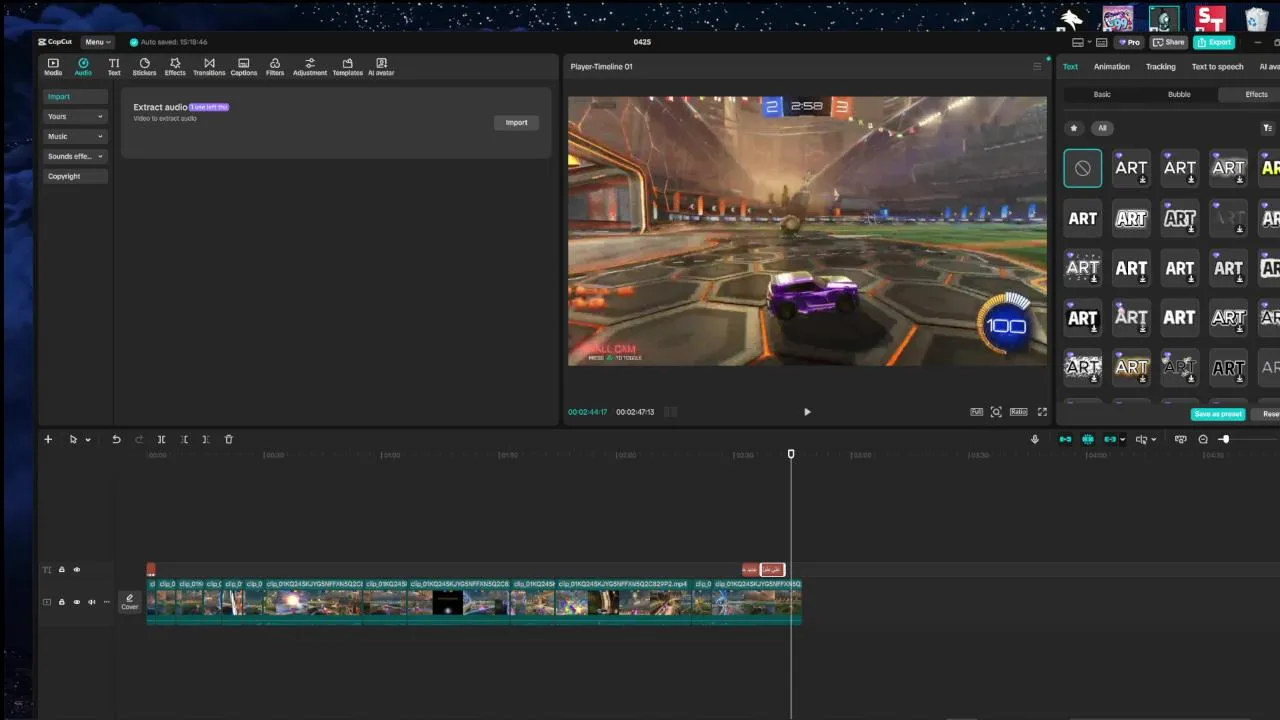Lock the text track
This screenshot has height=720, width=1280.
pos(61,570)
